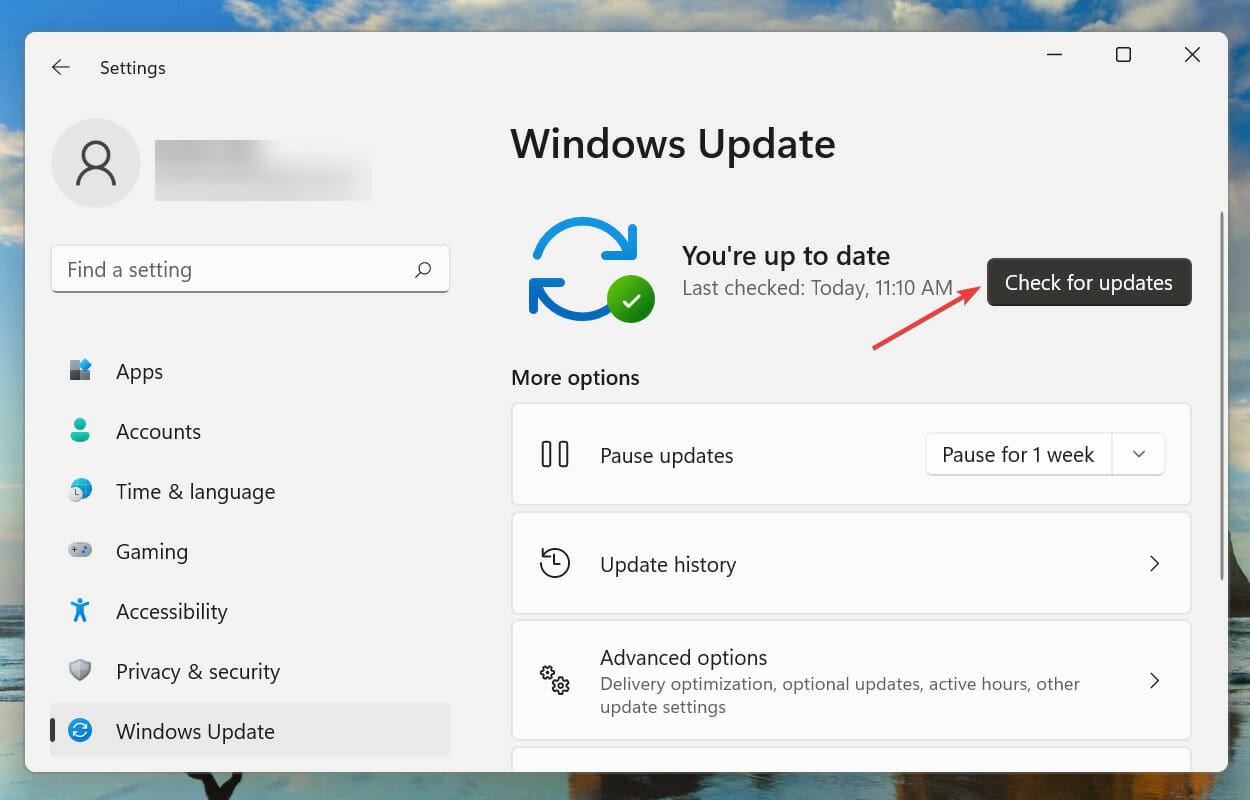The height and width of the screenshot is (800, 1250).
Task: Click the Check for updates button
Action: pyautogui.click(x=1089, y=283)
